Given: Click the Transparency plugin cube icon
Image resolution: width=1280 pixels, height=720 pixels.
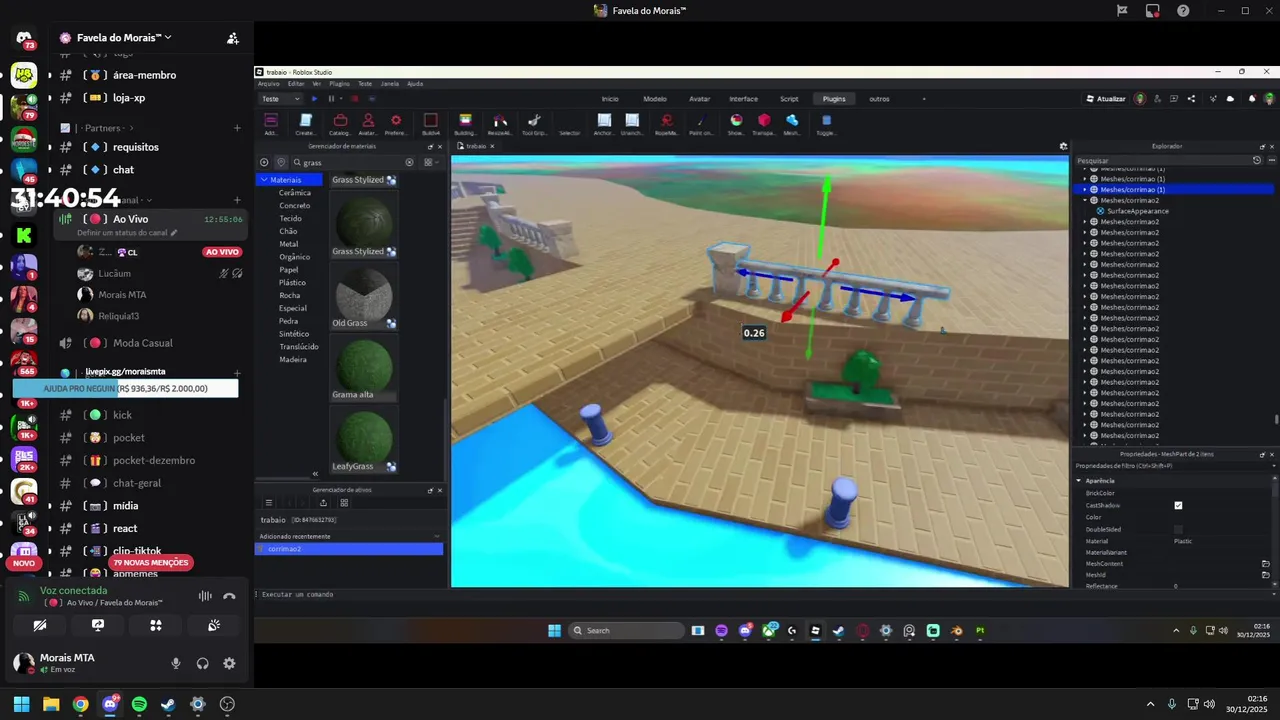Looking at the screenshot, I should [764, 121].
